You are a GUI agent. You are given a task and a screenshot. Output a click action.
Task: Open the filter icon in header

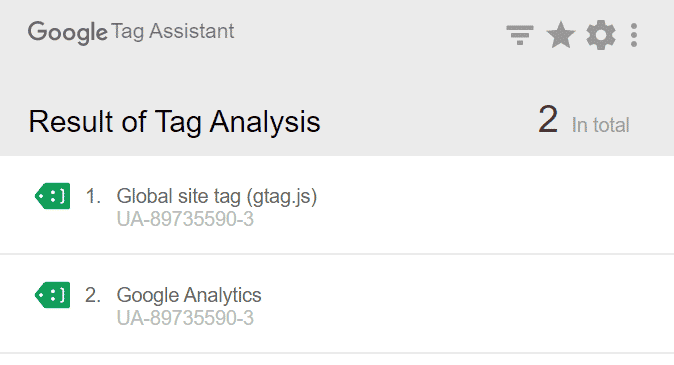tap(520, 35)
